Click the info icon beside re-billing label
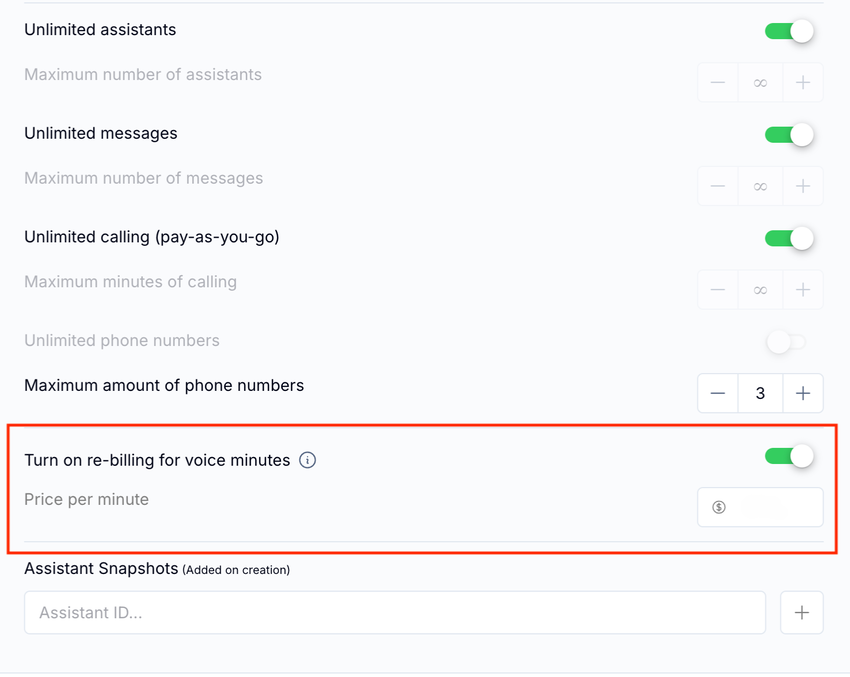The image size is (850, 677). click(x=308, y=461)
